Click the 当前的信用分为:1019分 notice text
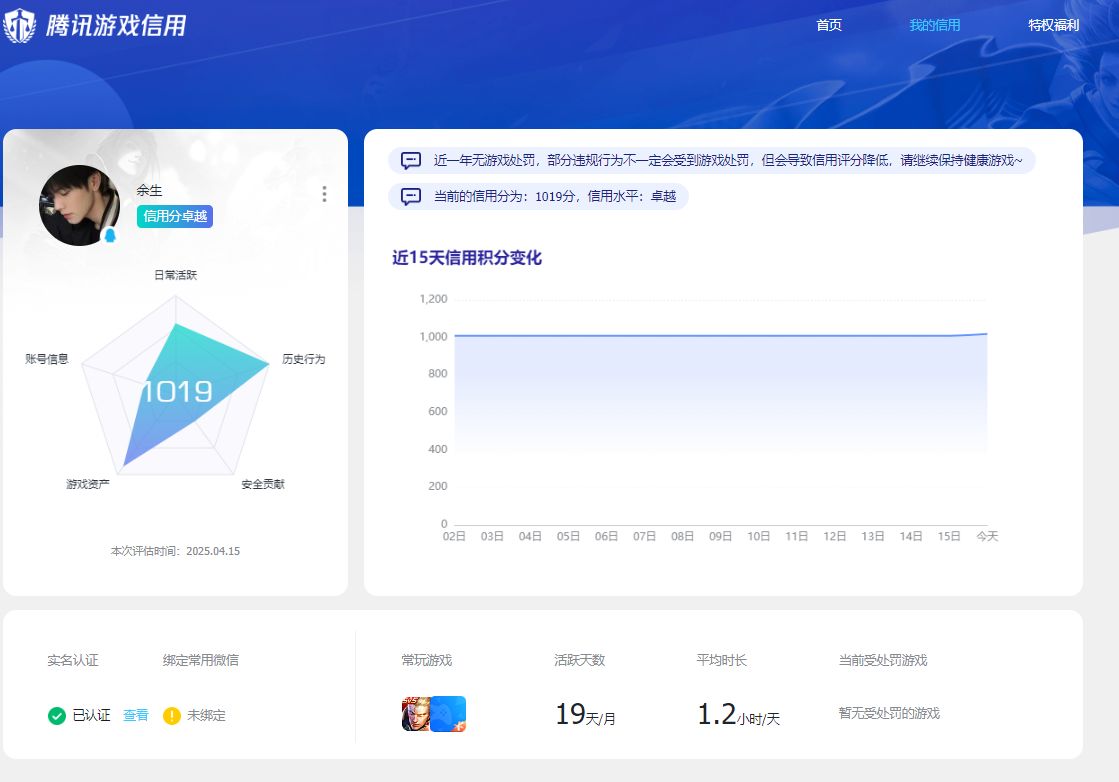This screenshot has width=1119, height=782. click(x=555, y=196)
